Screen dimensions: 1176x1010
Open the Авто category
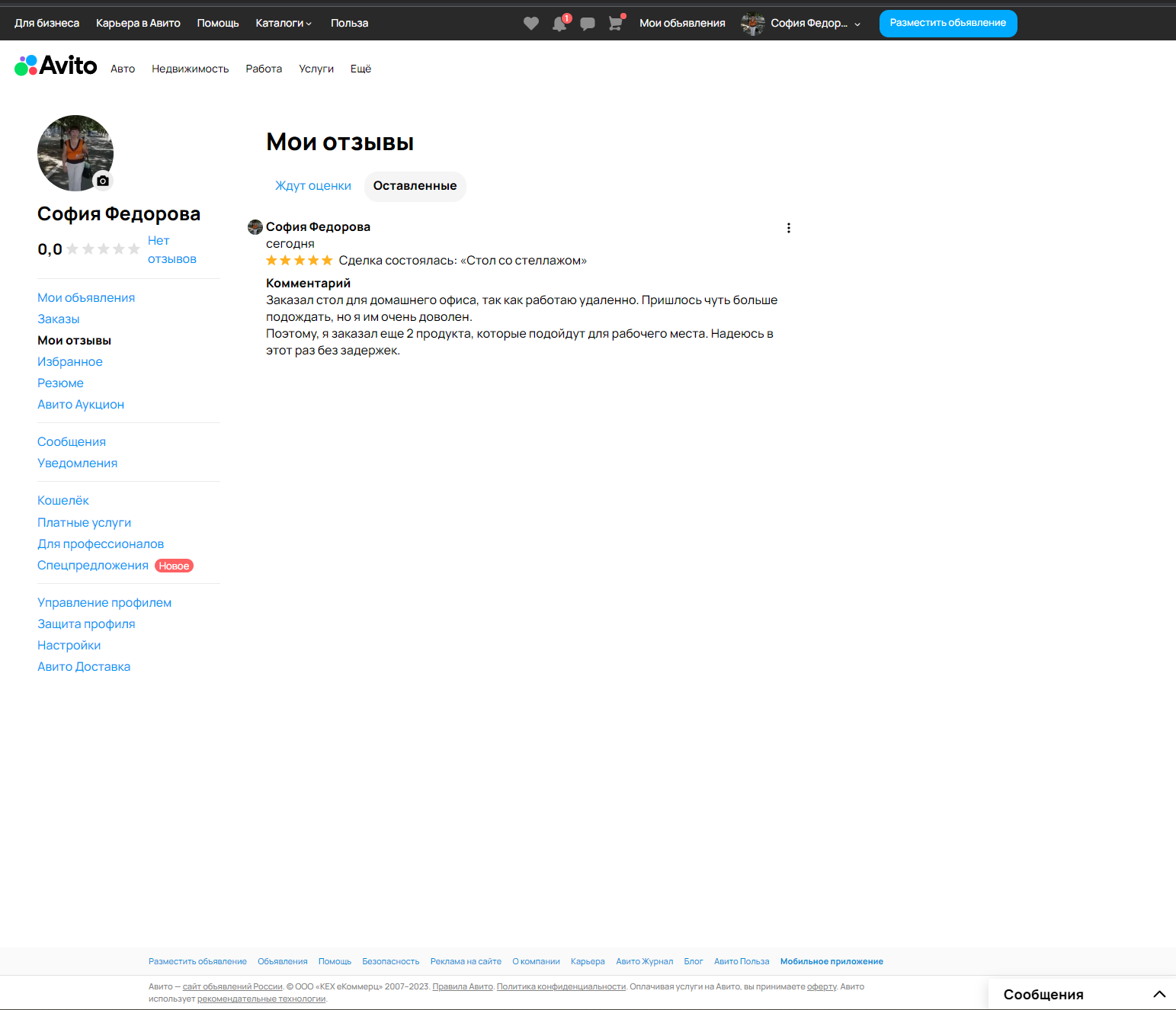123,69
